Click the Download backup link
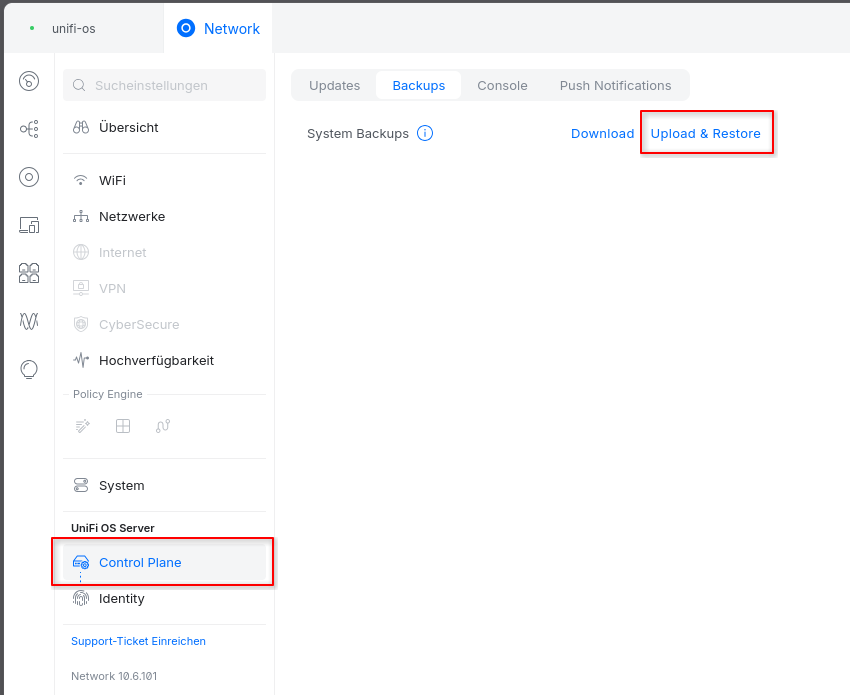850x695 pixels. pos(602,133)
